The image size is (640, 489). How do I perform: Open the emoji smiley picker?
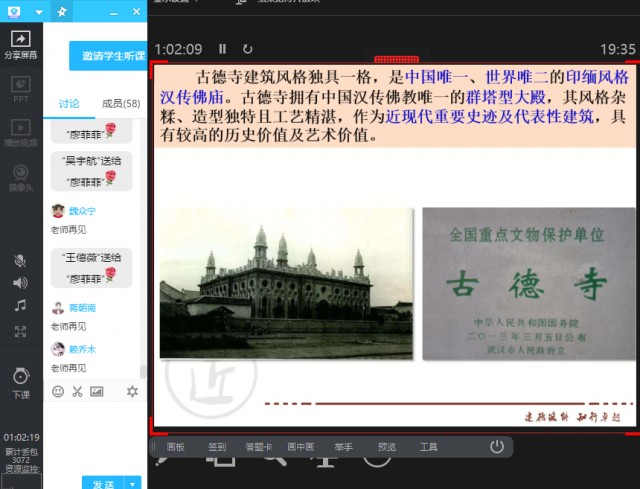click(58, 391)
